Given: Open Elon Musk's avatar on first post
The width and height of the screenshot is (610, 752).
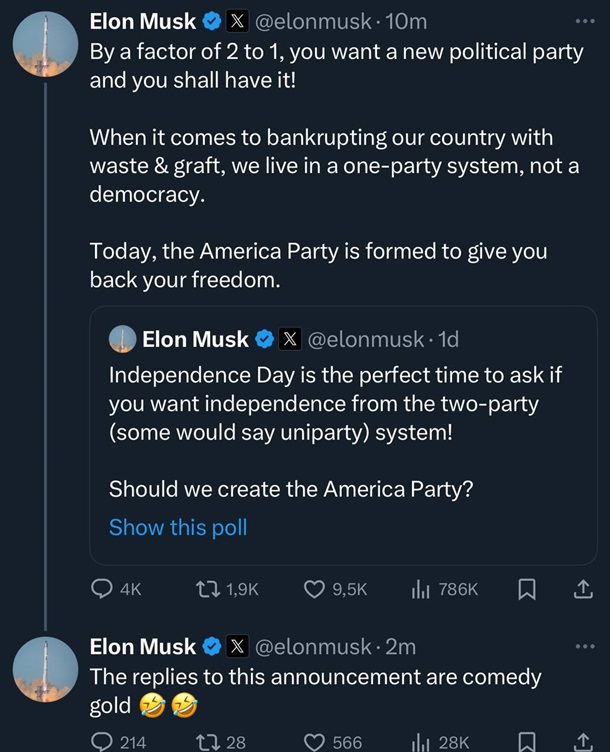Looking at the screenshot, I should click(x=45, y=45).
